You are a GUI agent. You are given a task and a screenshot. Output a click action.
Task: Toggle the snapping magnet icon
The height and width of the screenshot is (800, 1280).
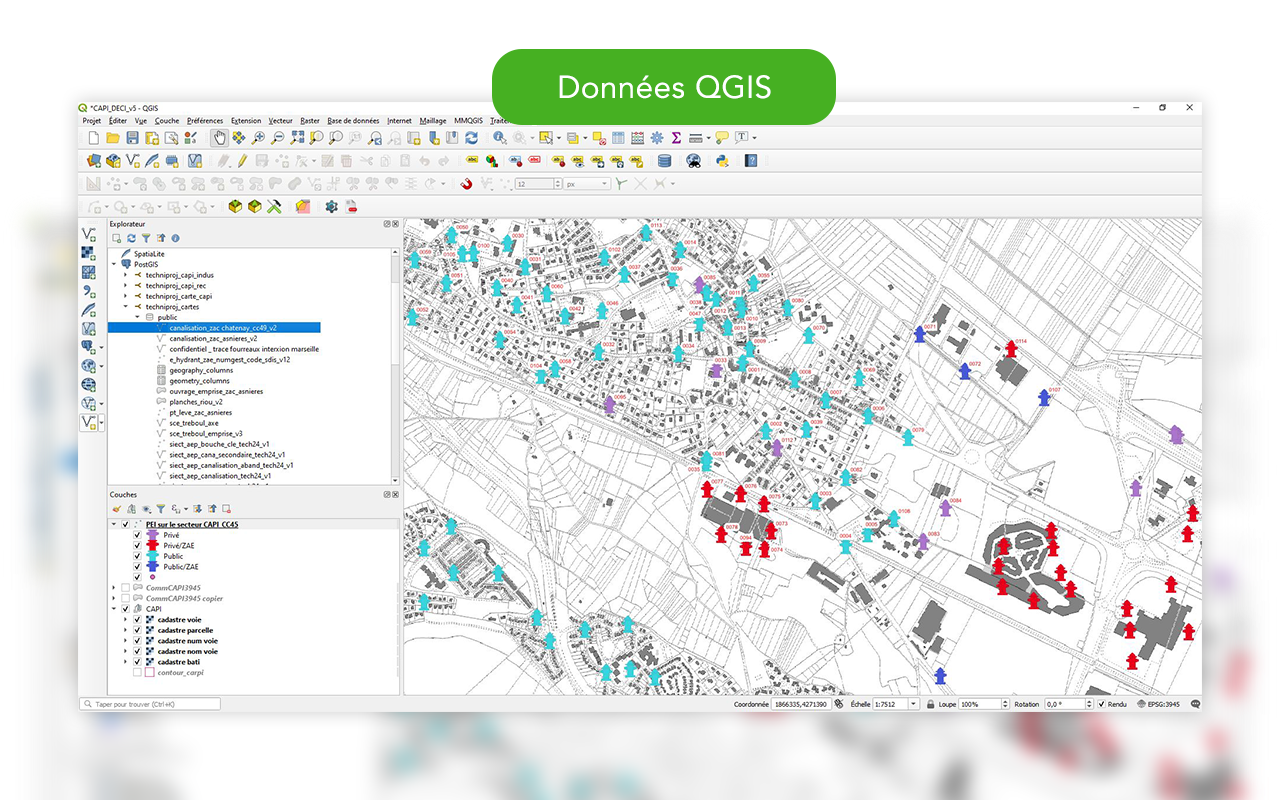(466, 184)
